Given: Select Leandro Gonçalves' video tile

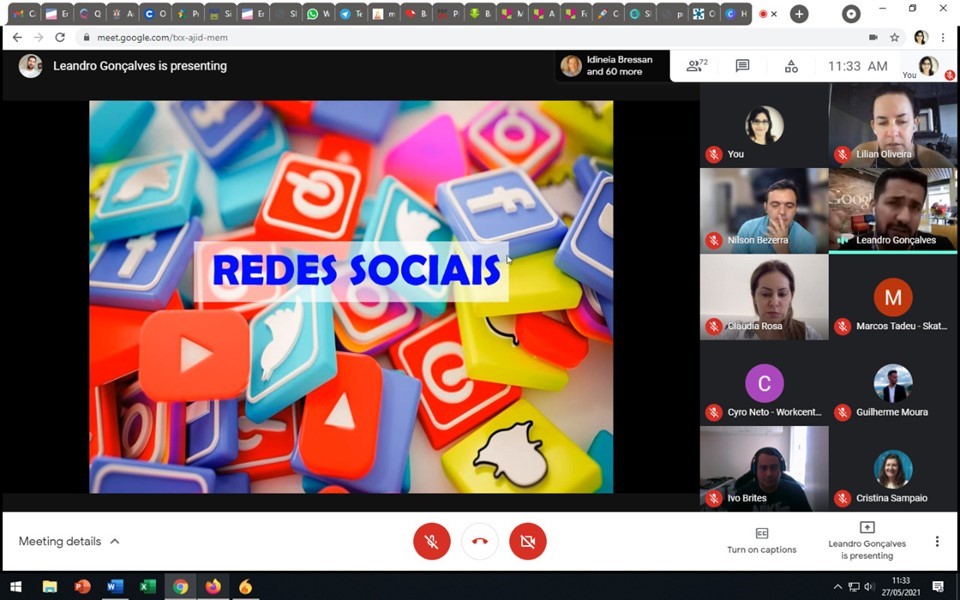Looking at the screenshot, I should (x=893, y=211).
